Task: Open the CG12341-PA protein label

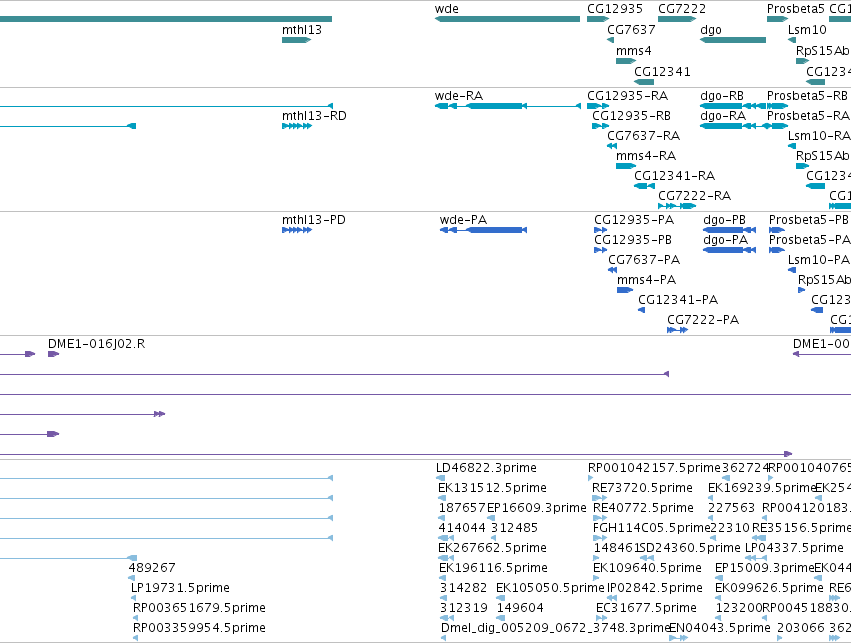Action: 678,300
